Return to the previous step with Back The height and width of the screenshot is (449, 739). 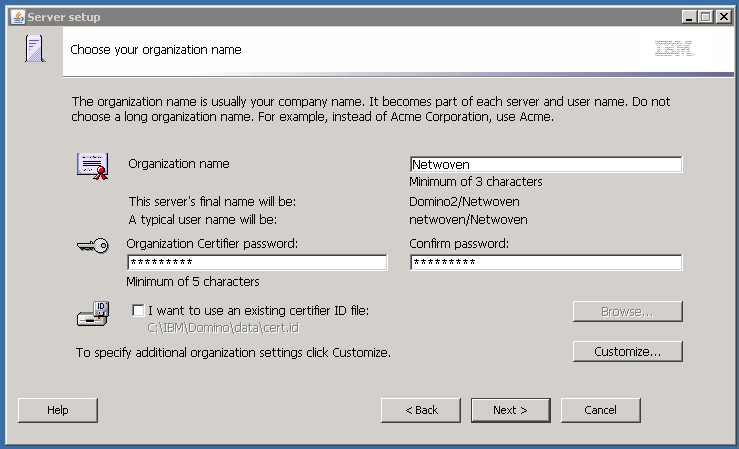pos(421,410)
